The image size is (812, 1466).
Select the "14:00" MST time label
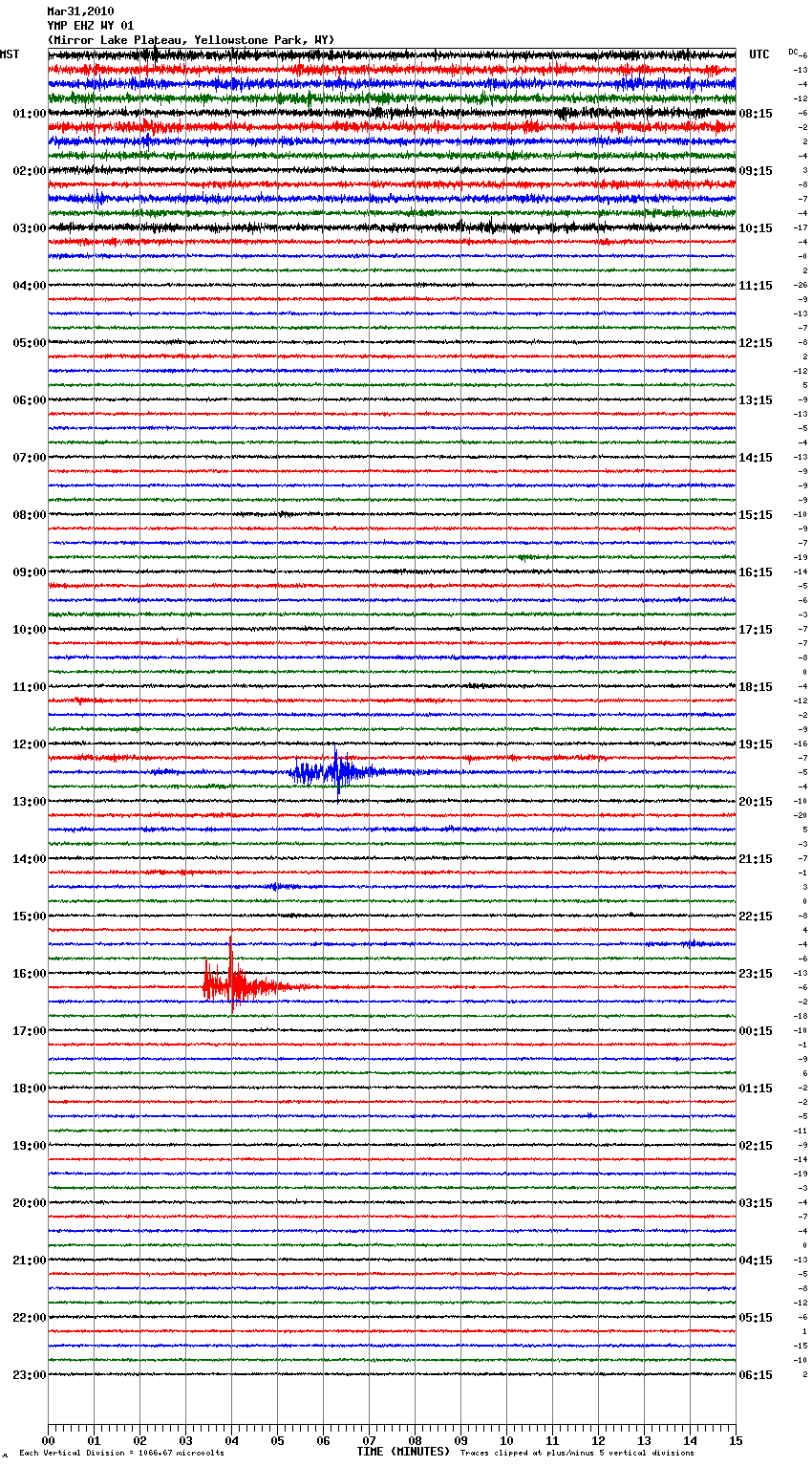(x=30, y=859)
